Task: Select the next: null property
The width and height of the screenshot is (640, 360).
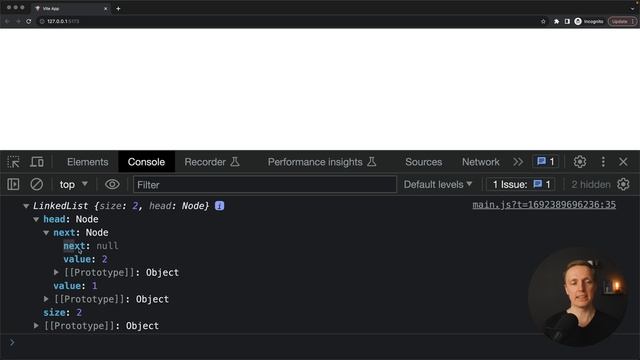Action: [x=91, y=246]
